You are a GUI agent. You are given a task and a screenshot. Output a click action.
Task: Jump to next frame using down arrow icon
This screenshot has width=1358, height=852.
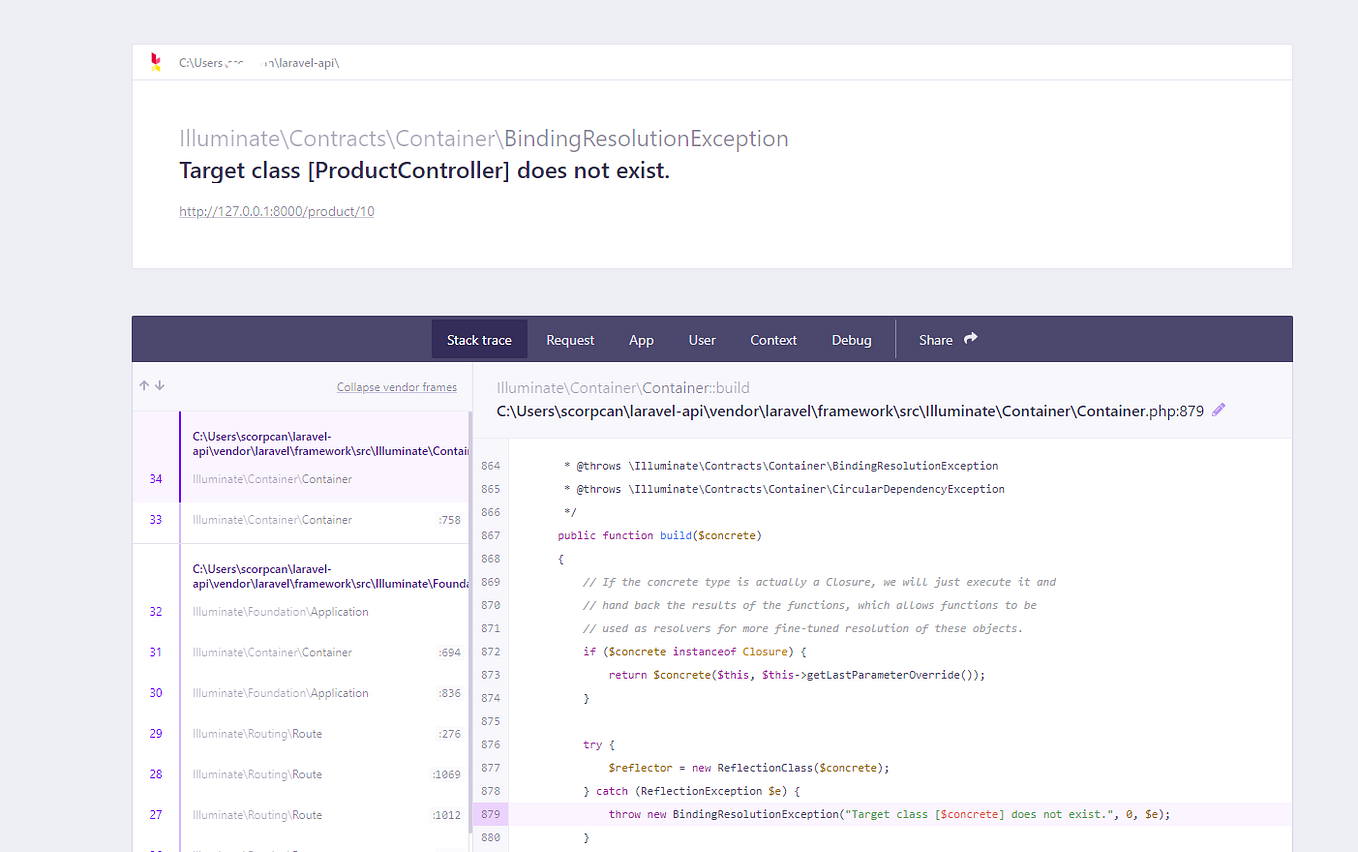[x=159, y=385]
